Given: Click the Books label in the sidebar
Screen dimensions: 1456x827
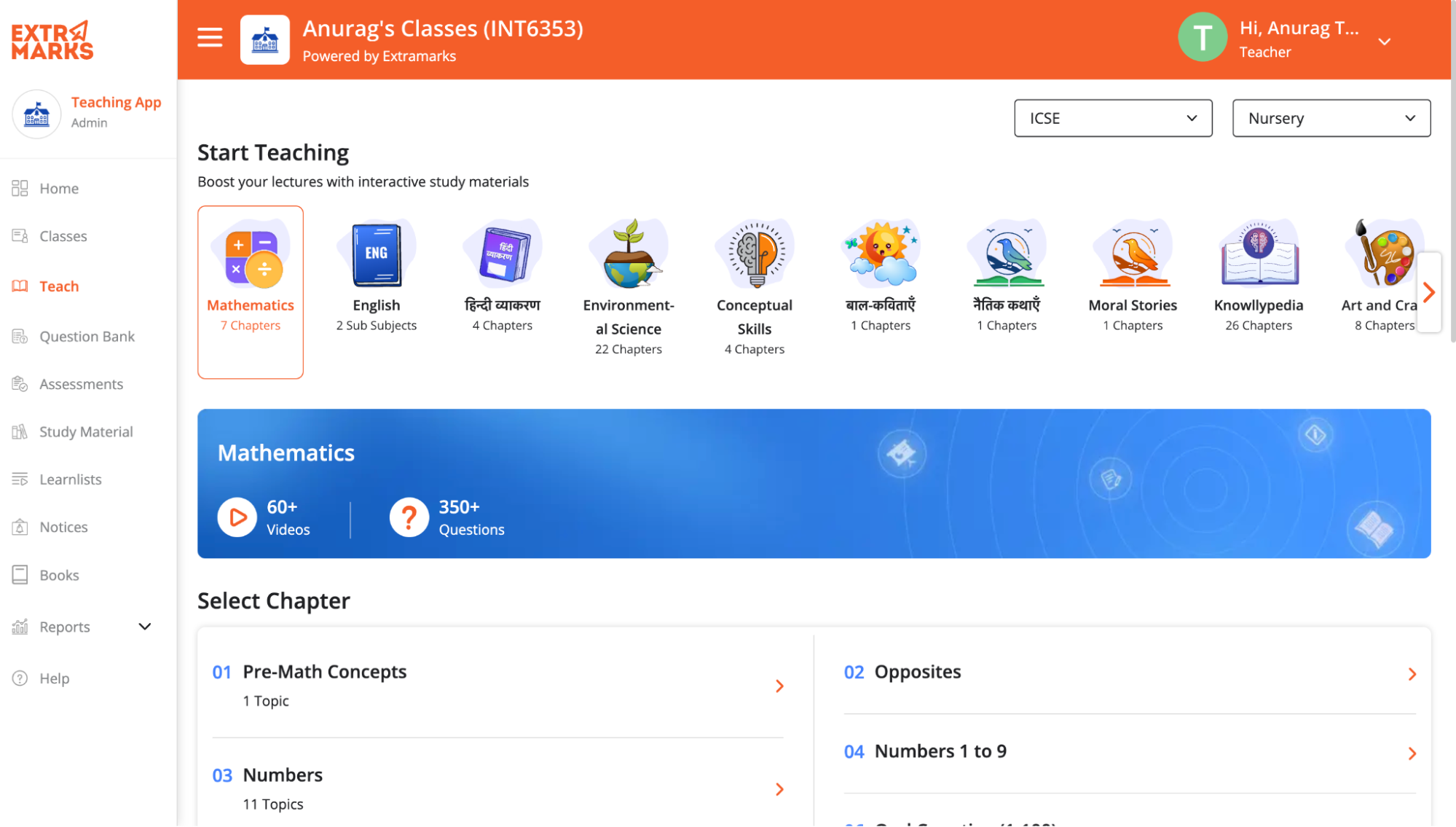Looking at the screenshot, I should pos(59,575).
